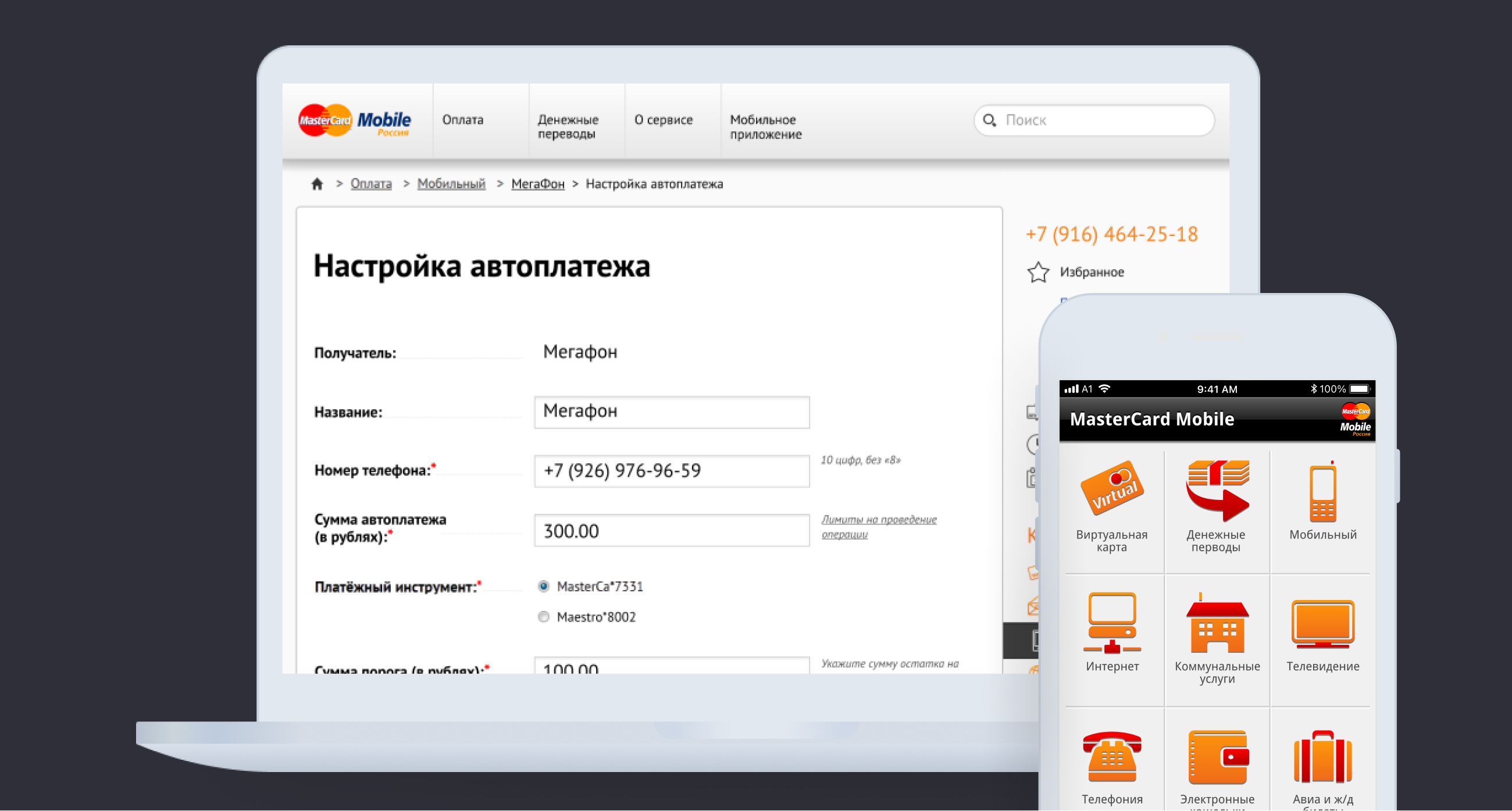Go to Мобильный via breadcrumb

coord(451,184)
